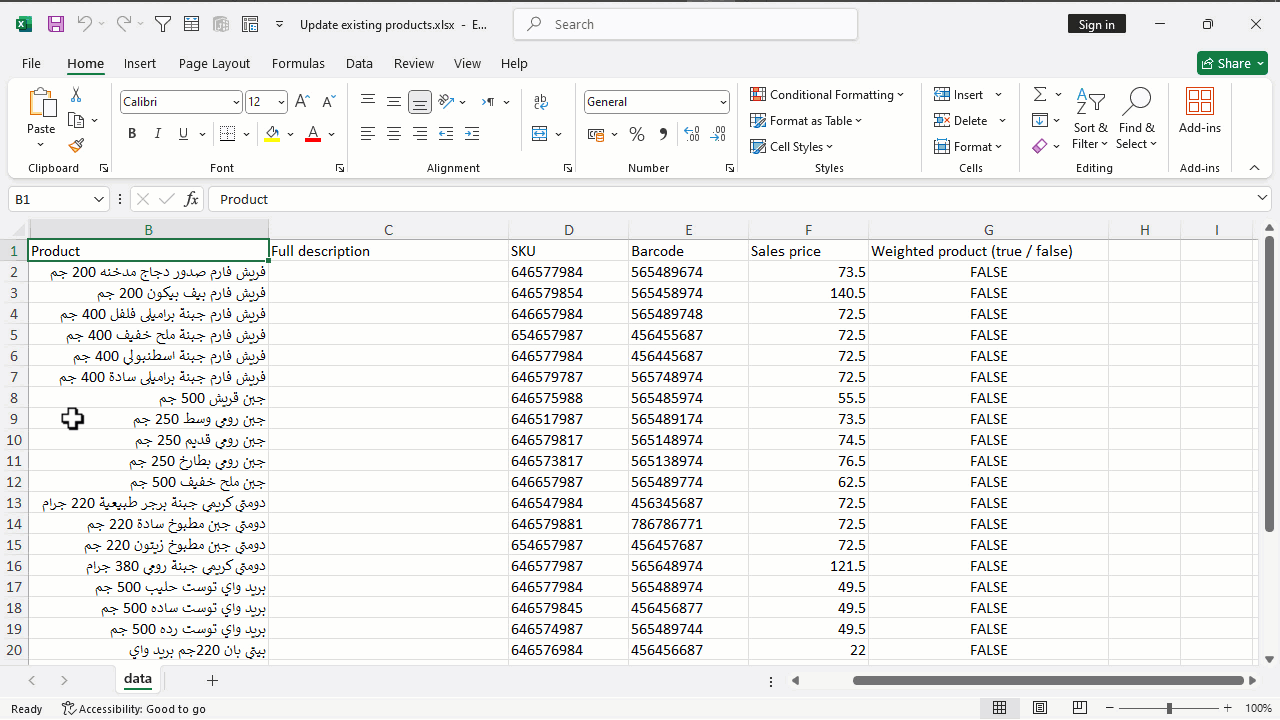Open Find & Select button
The image size is (1280, 720).
[x=1137, y=118]
